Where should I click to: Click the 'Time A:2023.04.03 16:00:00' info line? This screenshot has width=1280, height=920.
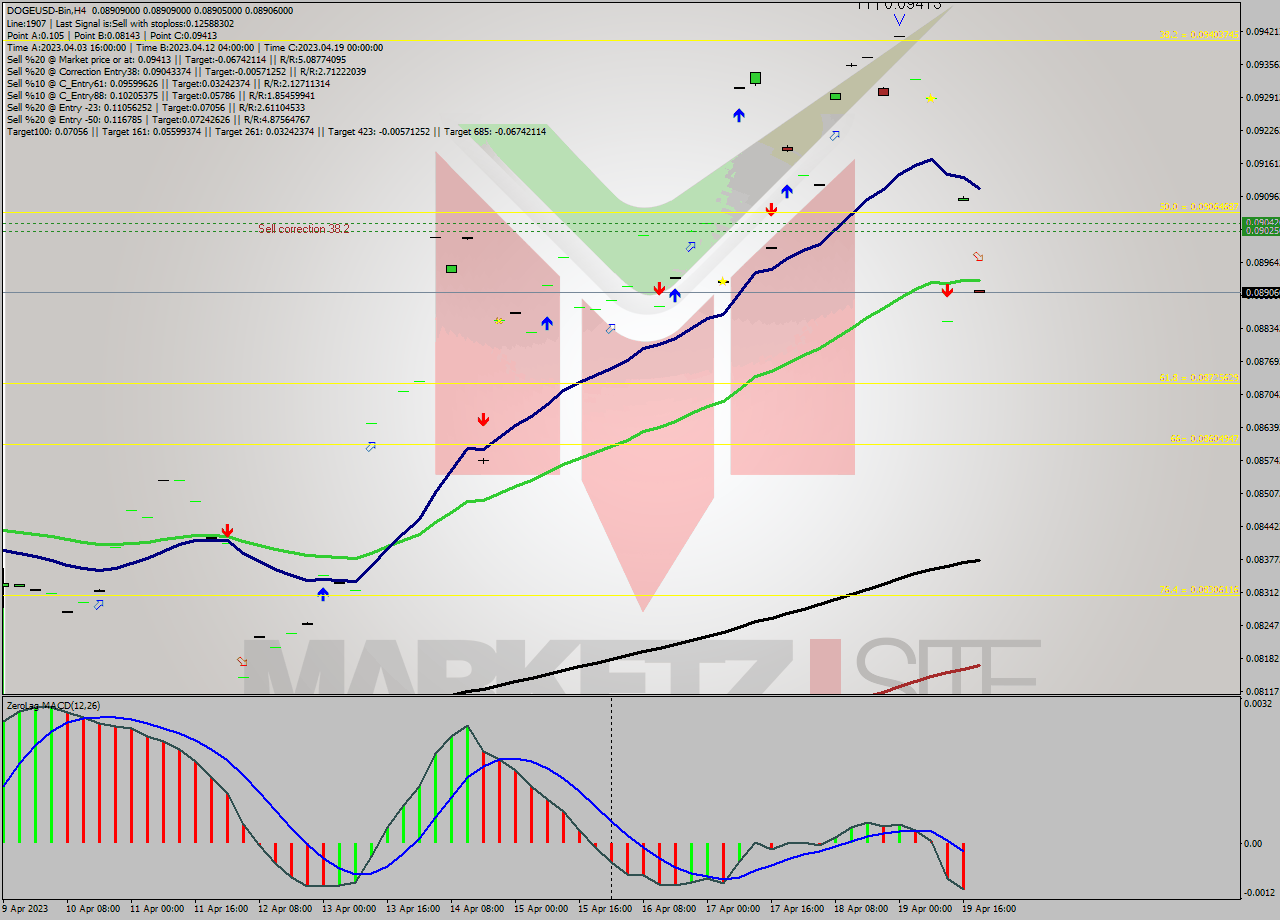tap(195, 47)
